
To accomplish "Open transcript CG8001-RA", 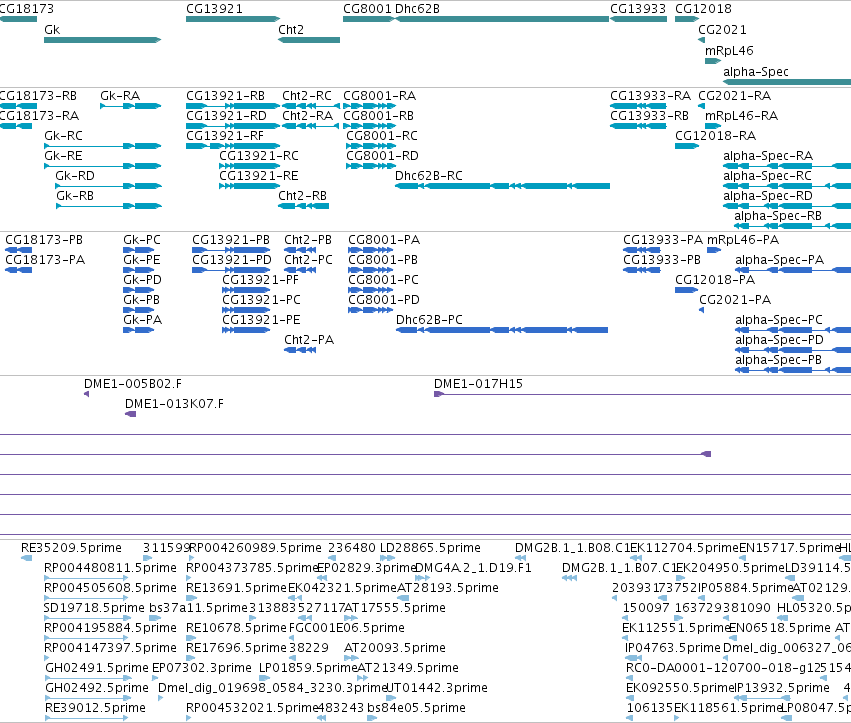I will tap(379, 96).
